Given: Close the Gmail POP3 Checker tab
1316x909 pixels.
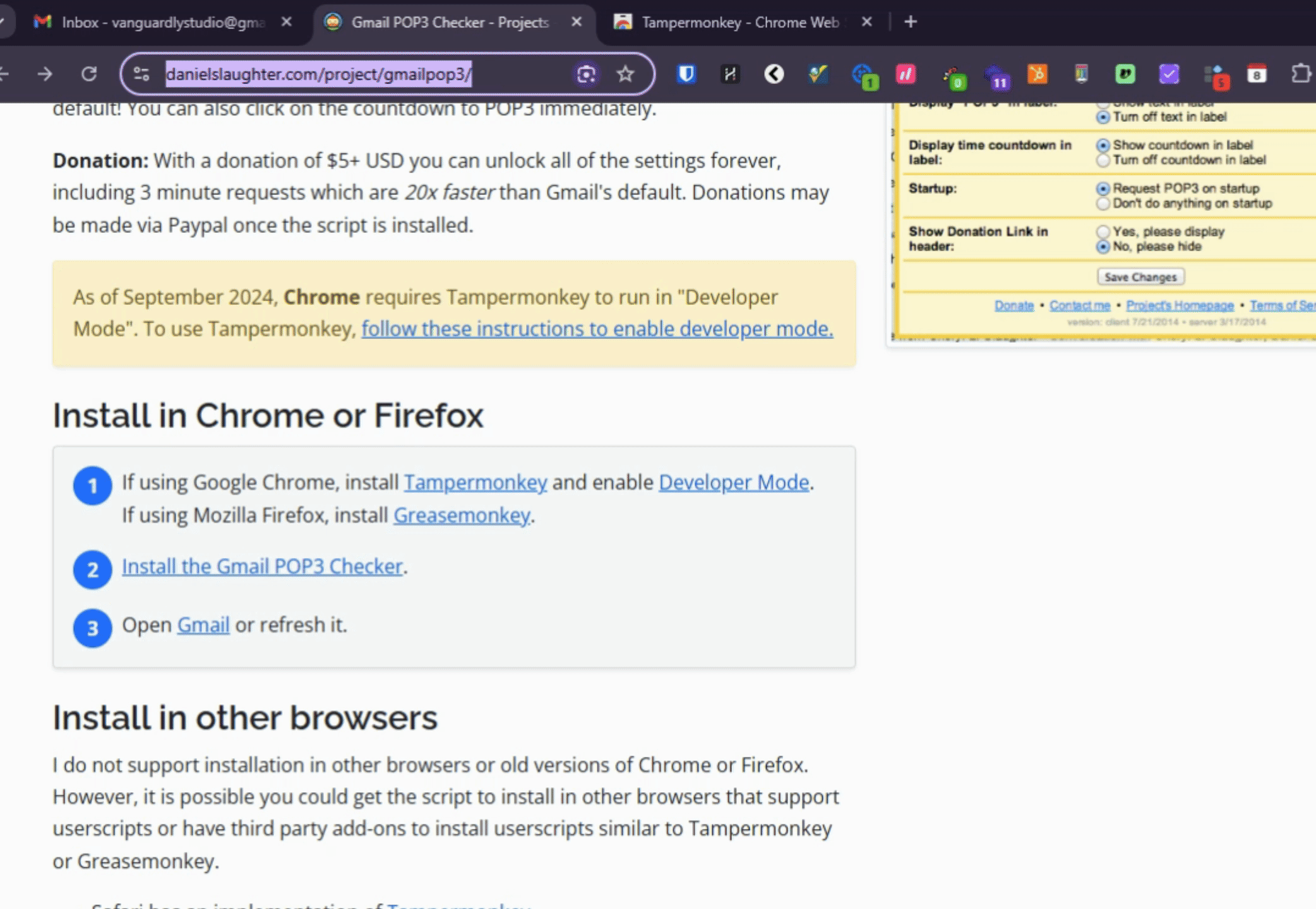Looking at the screenshot, I should click(577, 22).
